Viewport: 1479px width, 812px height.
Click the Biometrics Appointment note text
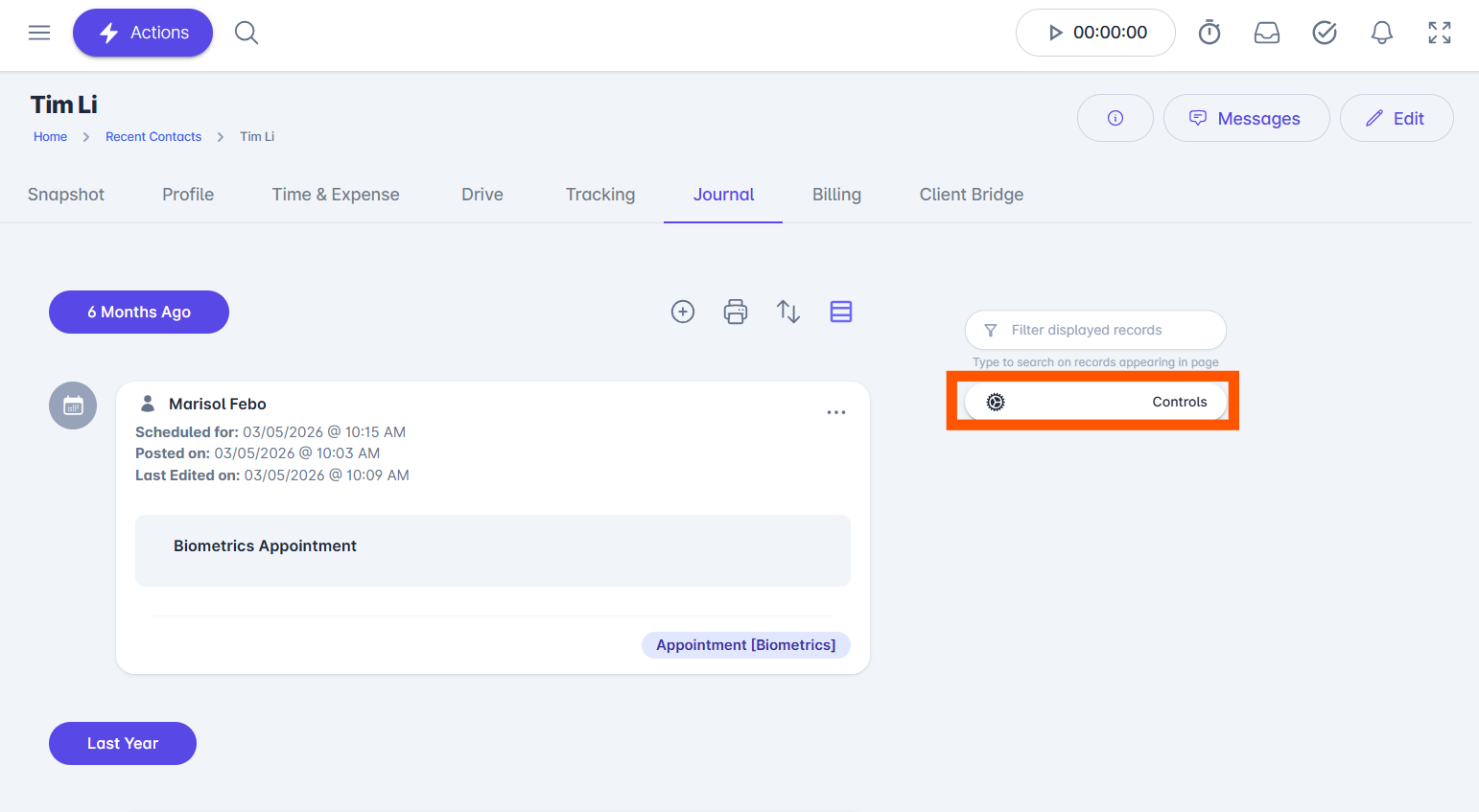(265, 545)
